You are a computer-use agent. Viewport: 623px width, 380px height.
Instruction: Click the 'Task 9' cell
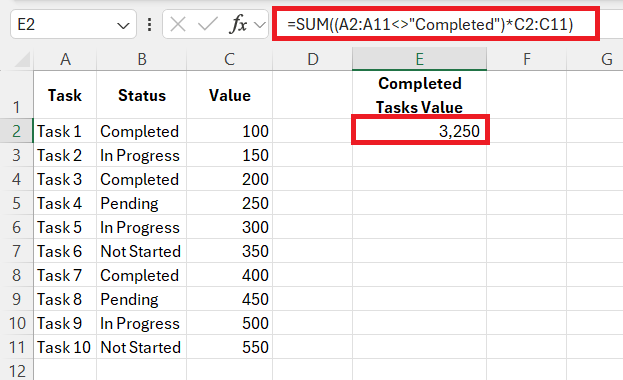pos(65,323)
